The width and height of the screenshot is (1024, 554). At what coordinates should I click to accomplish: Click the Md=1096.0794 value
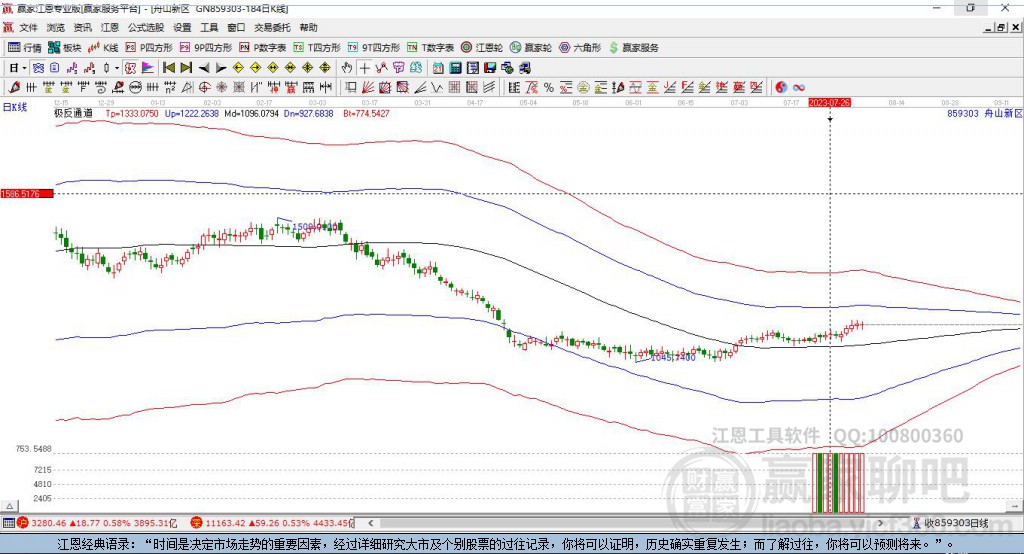tap(251, 113)
